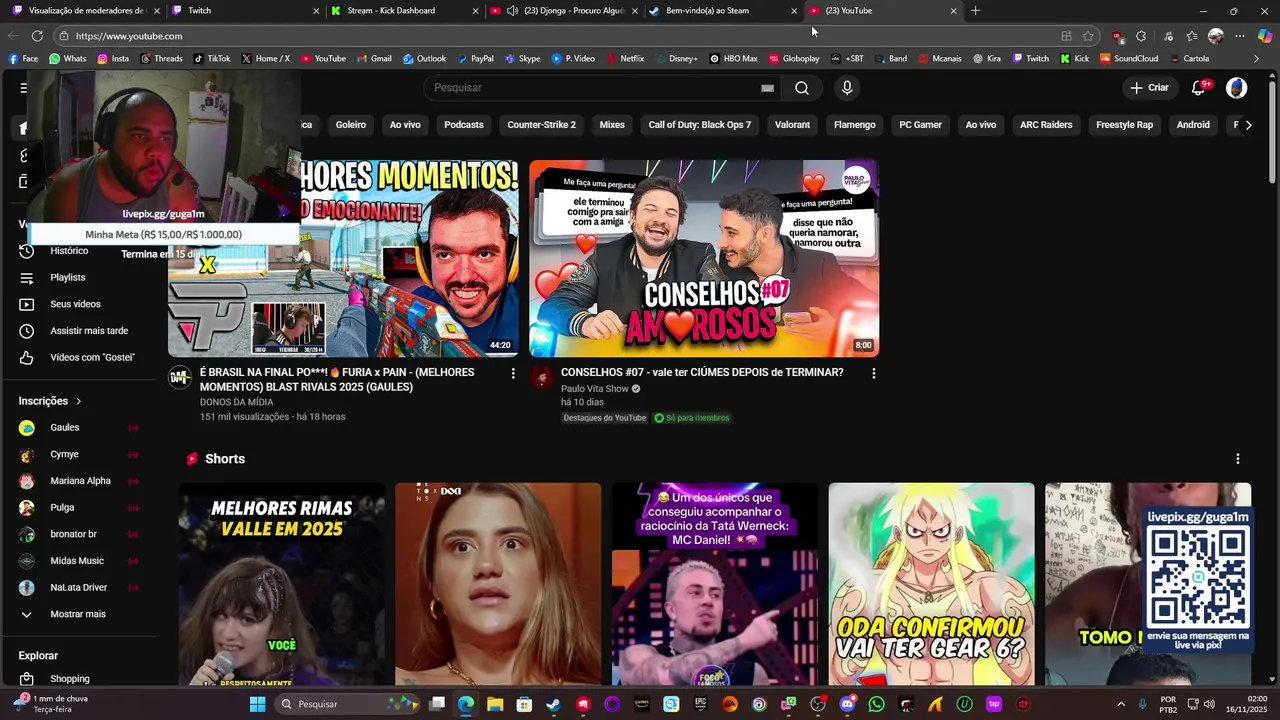Filter by the Podcasts chip

tap(464, 125)
